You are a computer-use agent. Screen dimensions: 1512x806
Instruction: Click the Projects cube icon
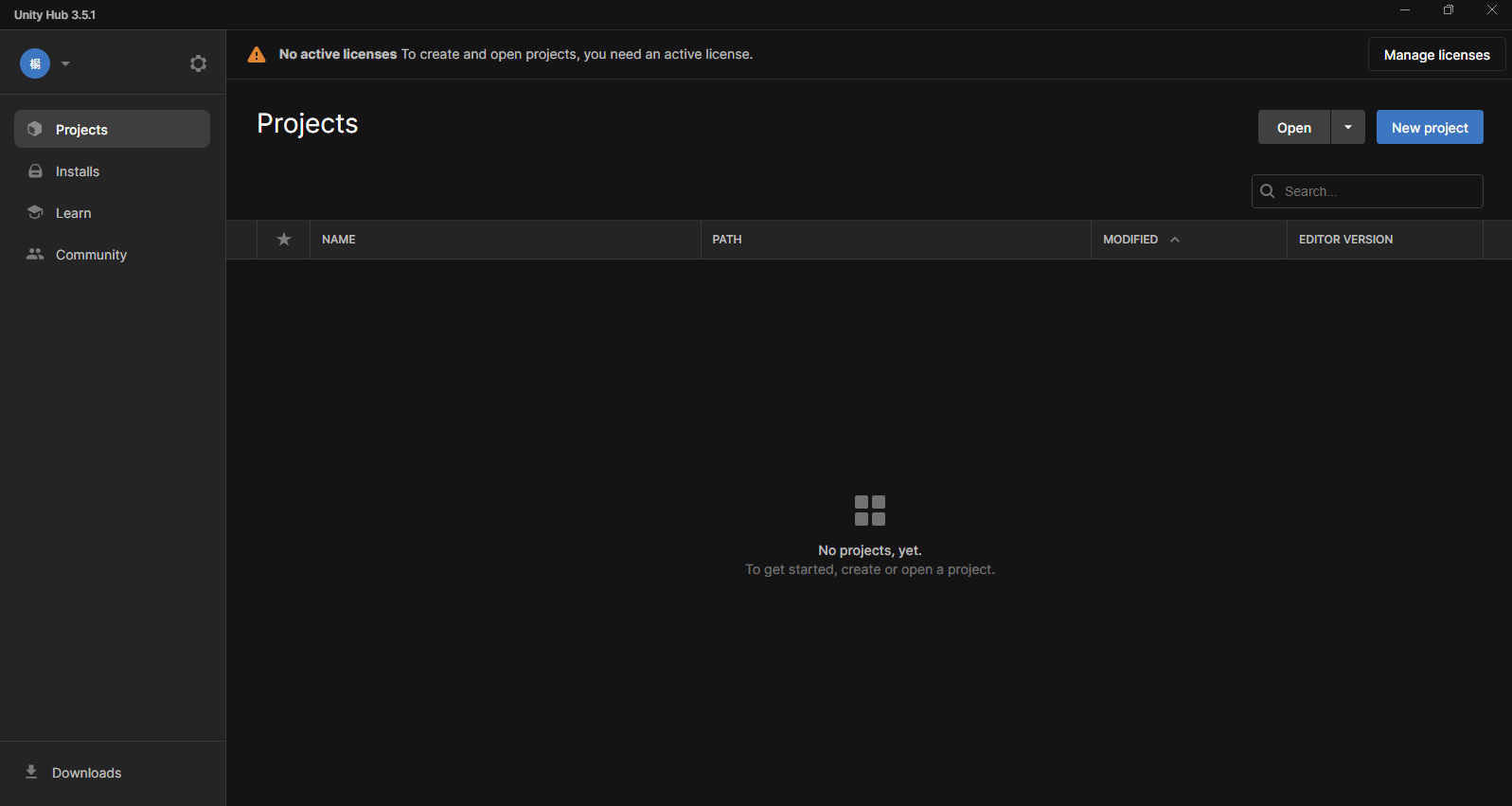[x=35, y=129]
